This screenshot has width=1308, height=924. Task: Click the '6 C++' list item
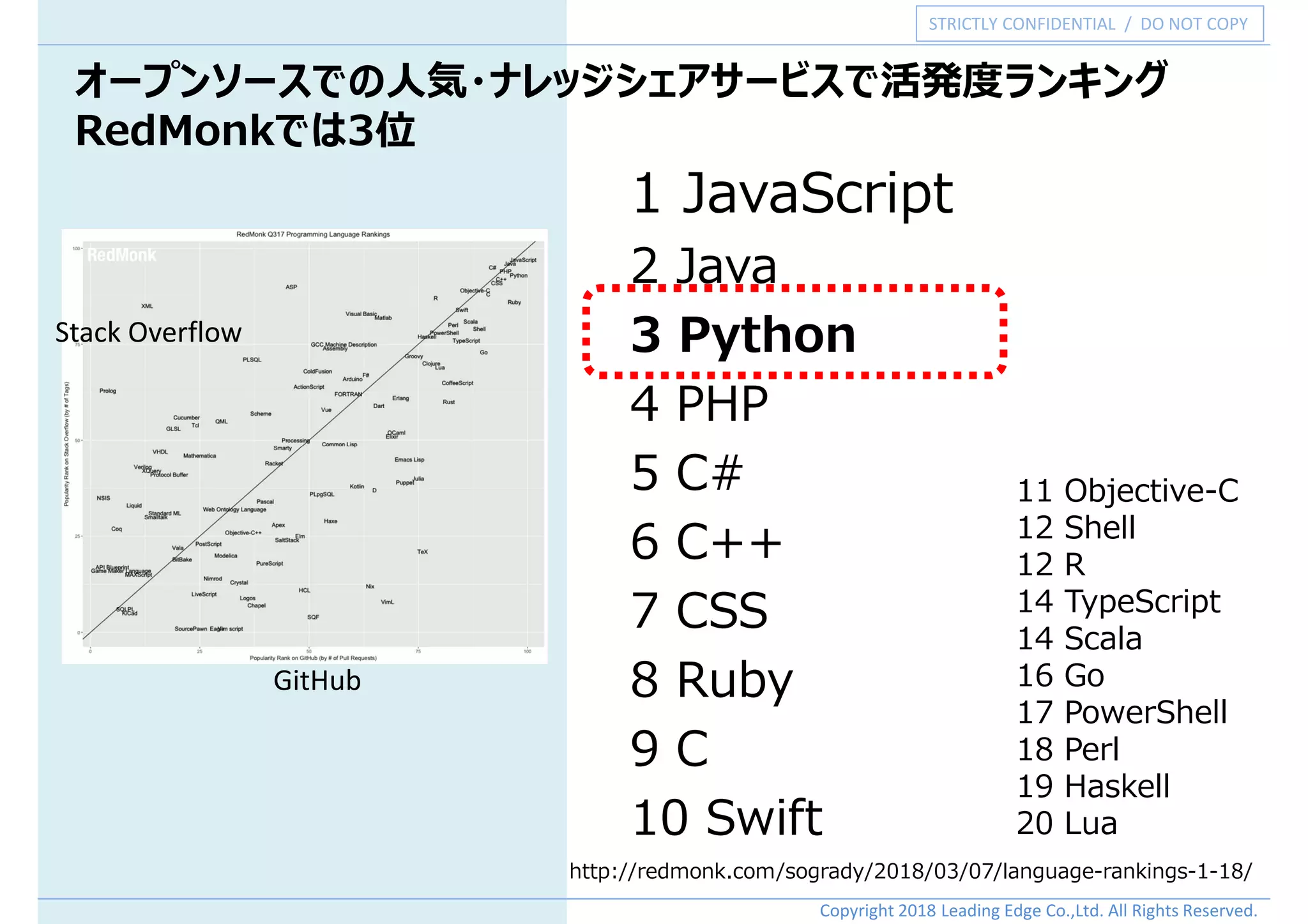pos(706,542)
